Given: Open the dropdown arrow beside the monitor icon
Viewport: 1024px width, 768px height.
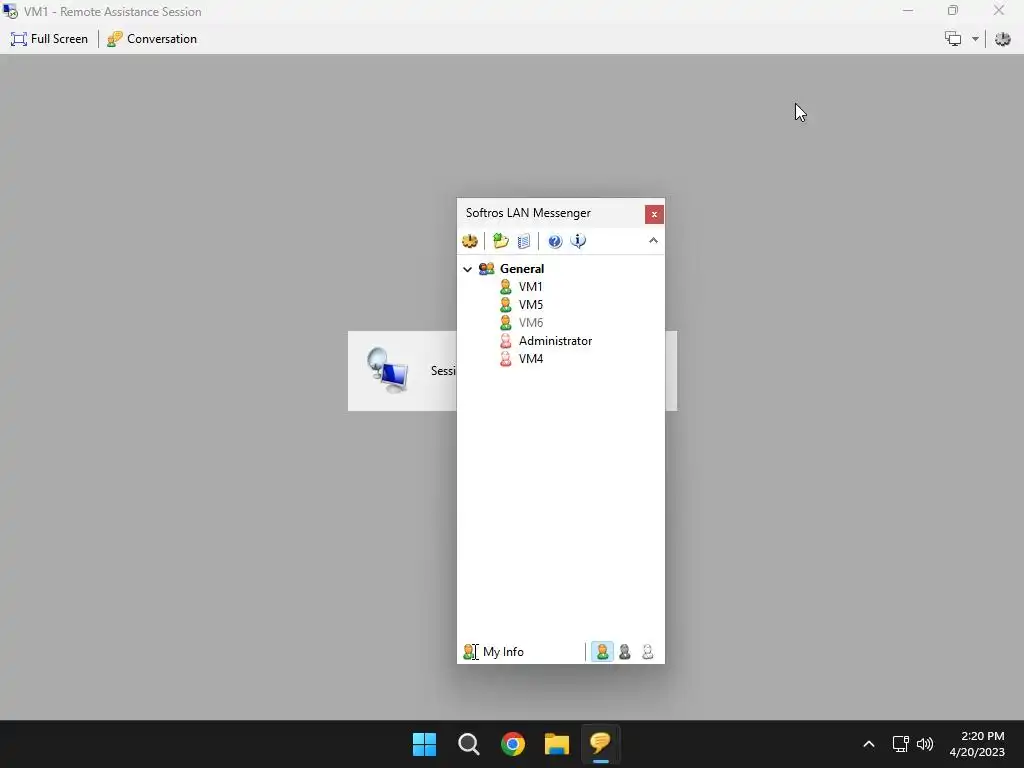Looking at the screenshot, I should pyautogui.click(x=974, y=39).
